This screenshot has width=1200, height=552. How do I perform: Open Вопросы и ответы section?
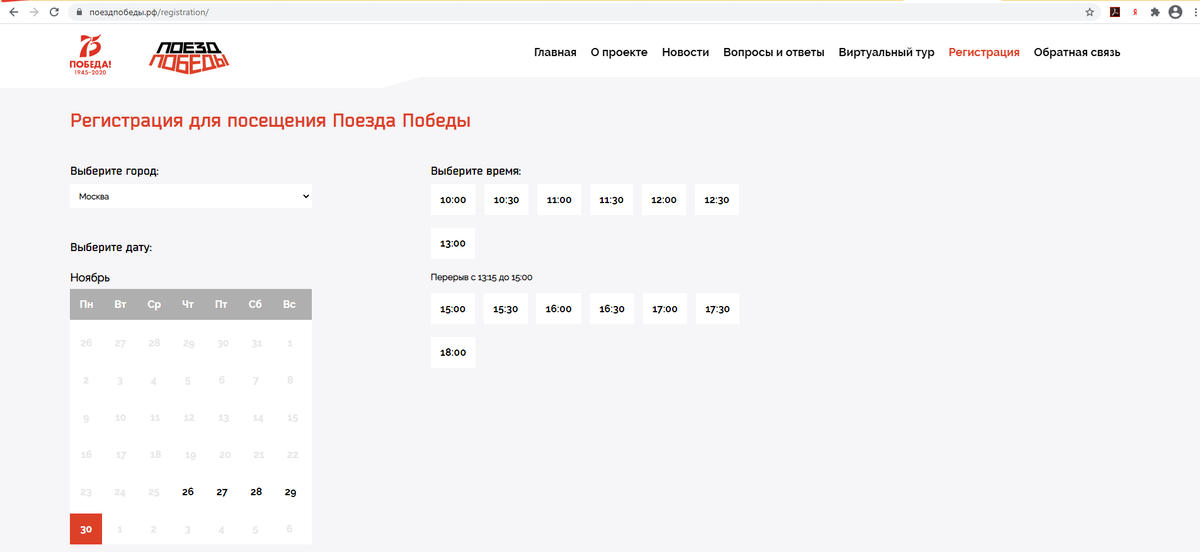[774, 53]
